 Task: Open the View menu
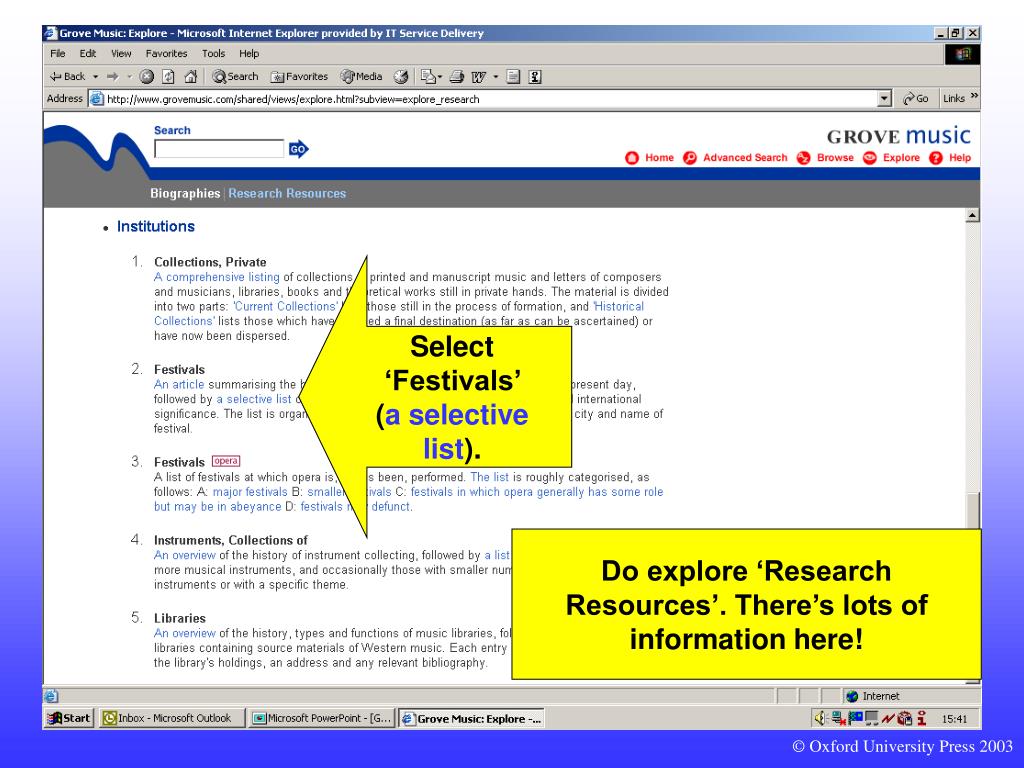121,54
